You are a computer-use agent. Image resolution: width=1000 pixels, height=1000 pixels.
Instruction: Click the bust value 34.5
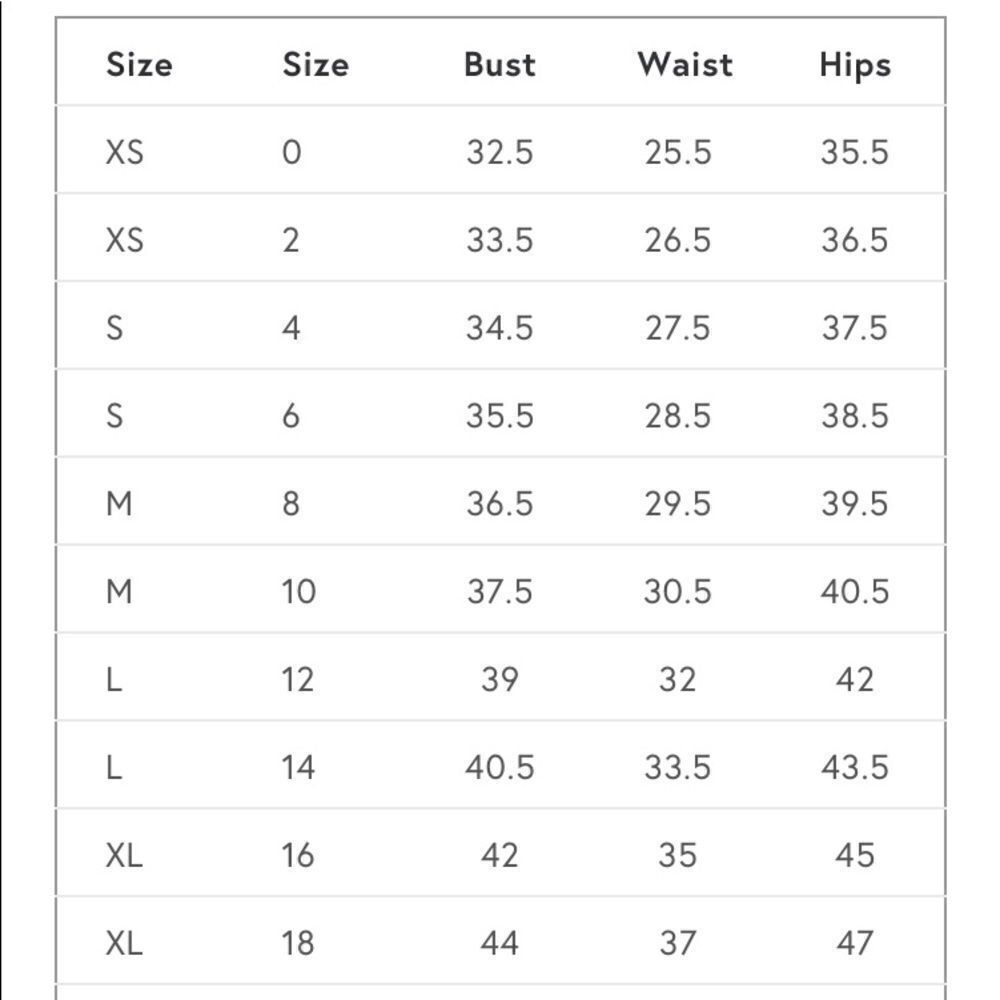[x=499, y=328]
